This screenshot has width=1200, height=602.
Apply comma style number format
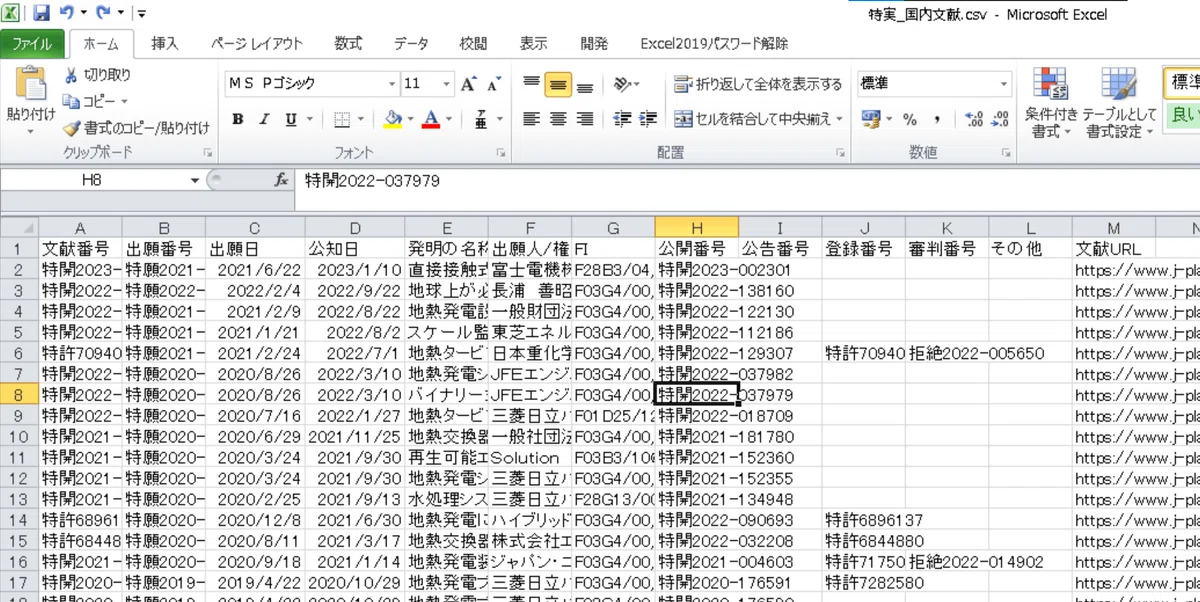936,119
